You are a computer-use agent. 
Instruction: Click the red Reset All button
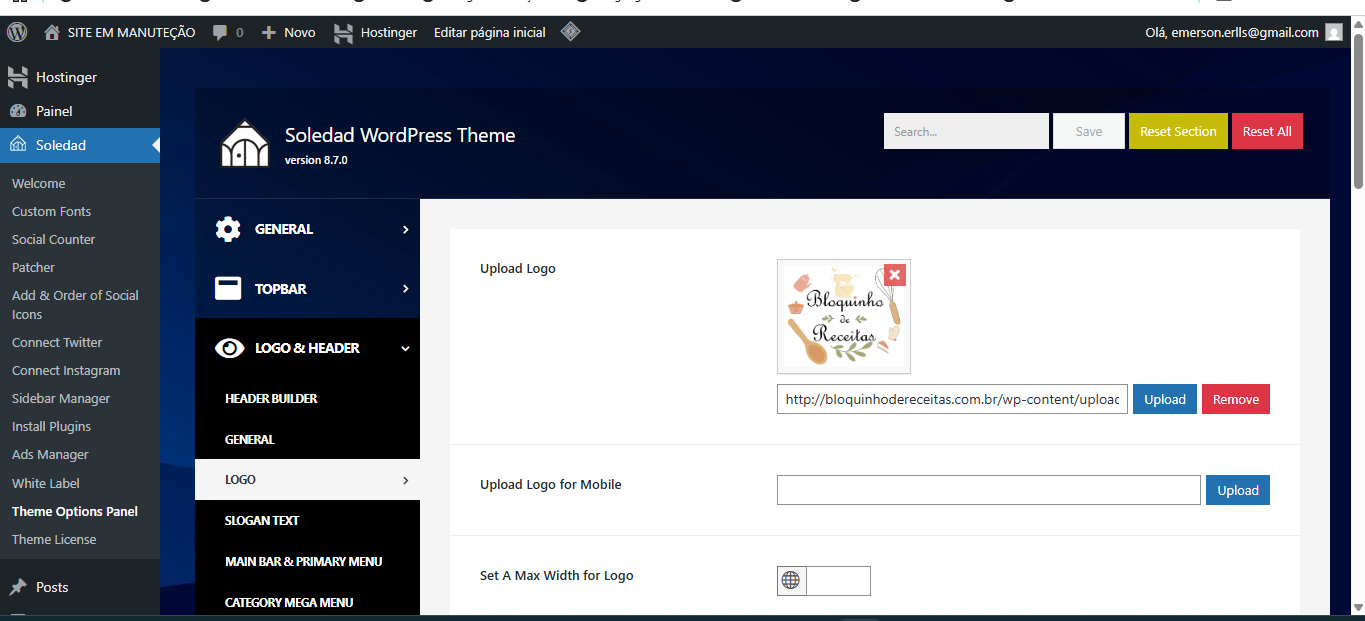pos(1267,131)
